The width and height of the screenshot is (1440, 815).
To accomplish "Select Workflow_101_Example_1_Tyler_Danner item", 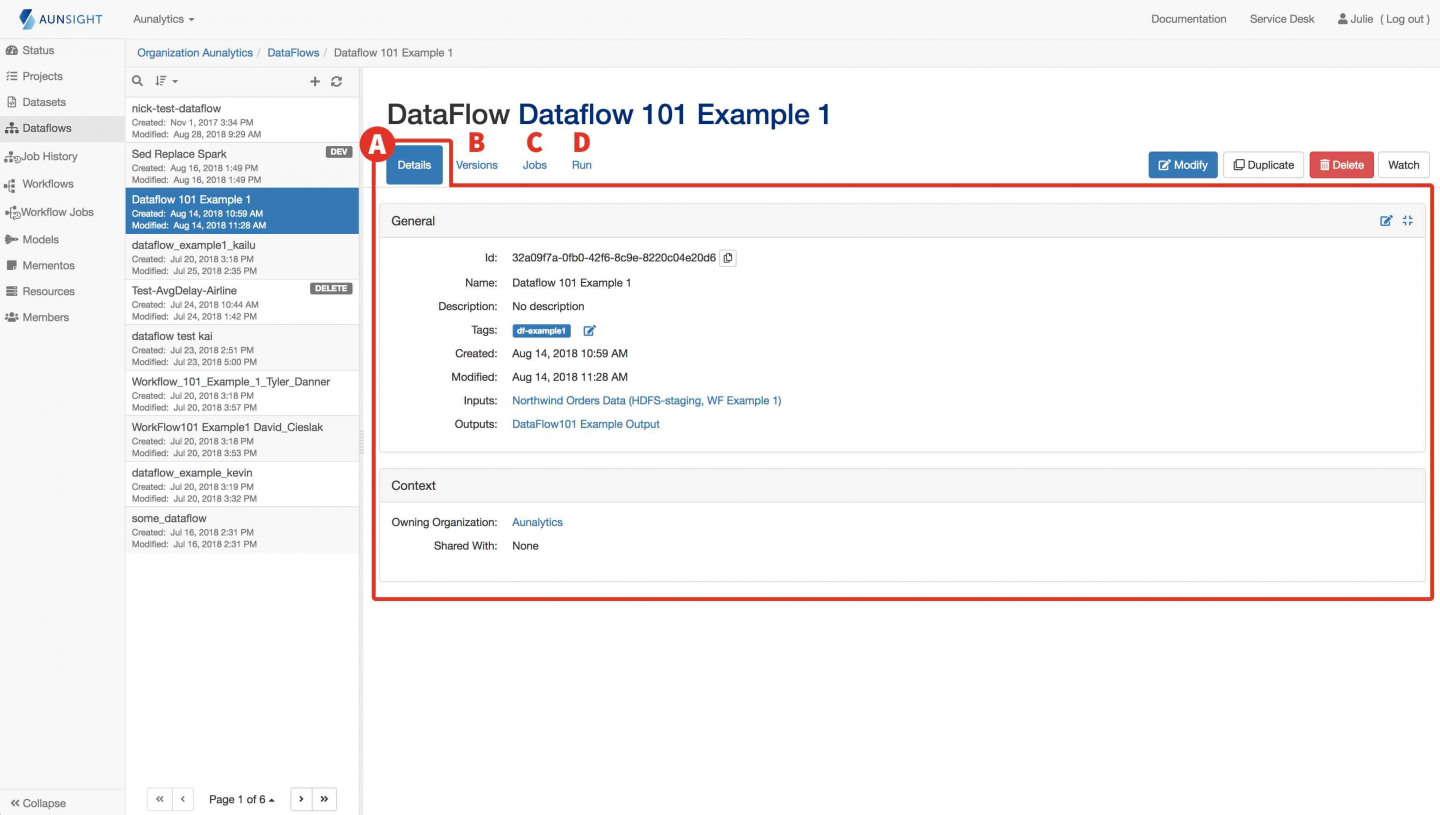I will [x=242, y=393].
